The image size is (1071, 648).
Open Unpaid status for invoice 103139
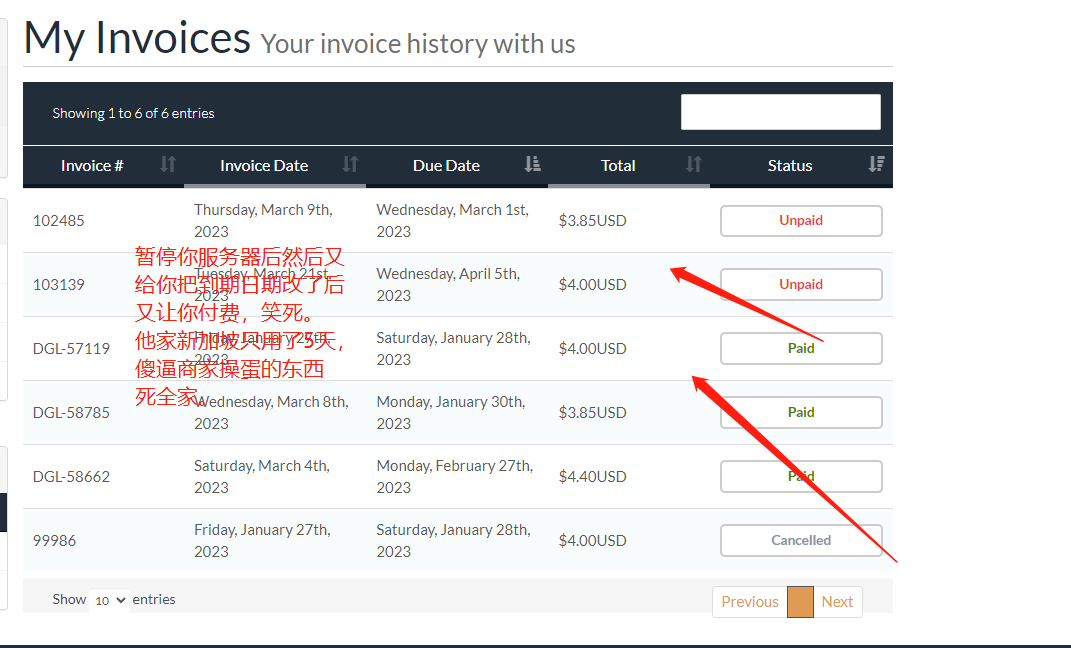(x=801, y=284)
